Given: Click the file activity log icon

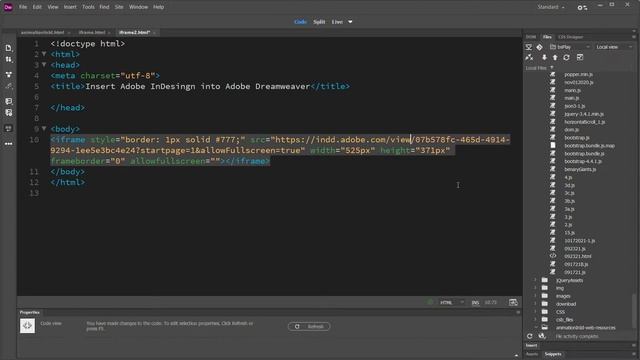Looking at the screenshot, I should pyautogui.click(x=542, y=336).
